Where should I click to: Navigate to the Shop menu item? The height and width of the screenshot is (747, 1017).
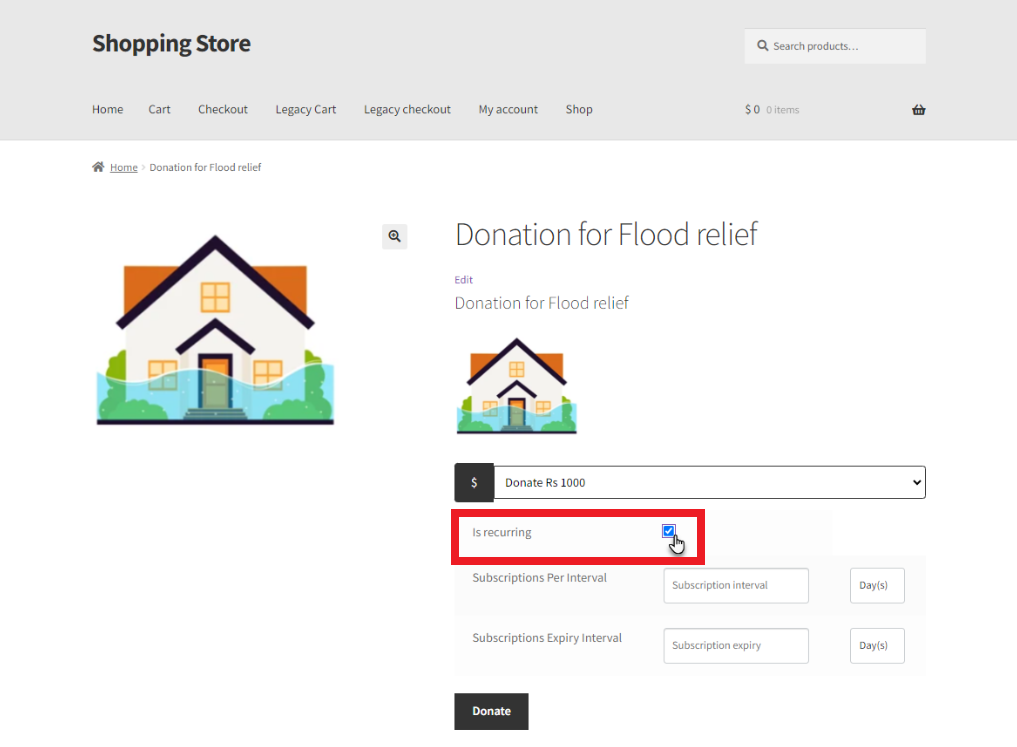click(x=579, y=110)
